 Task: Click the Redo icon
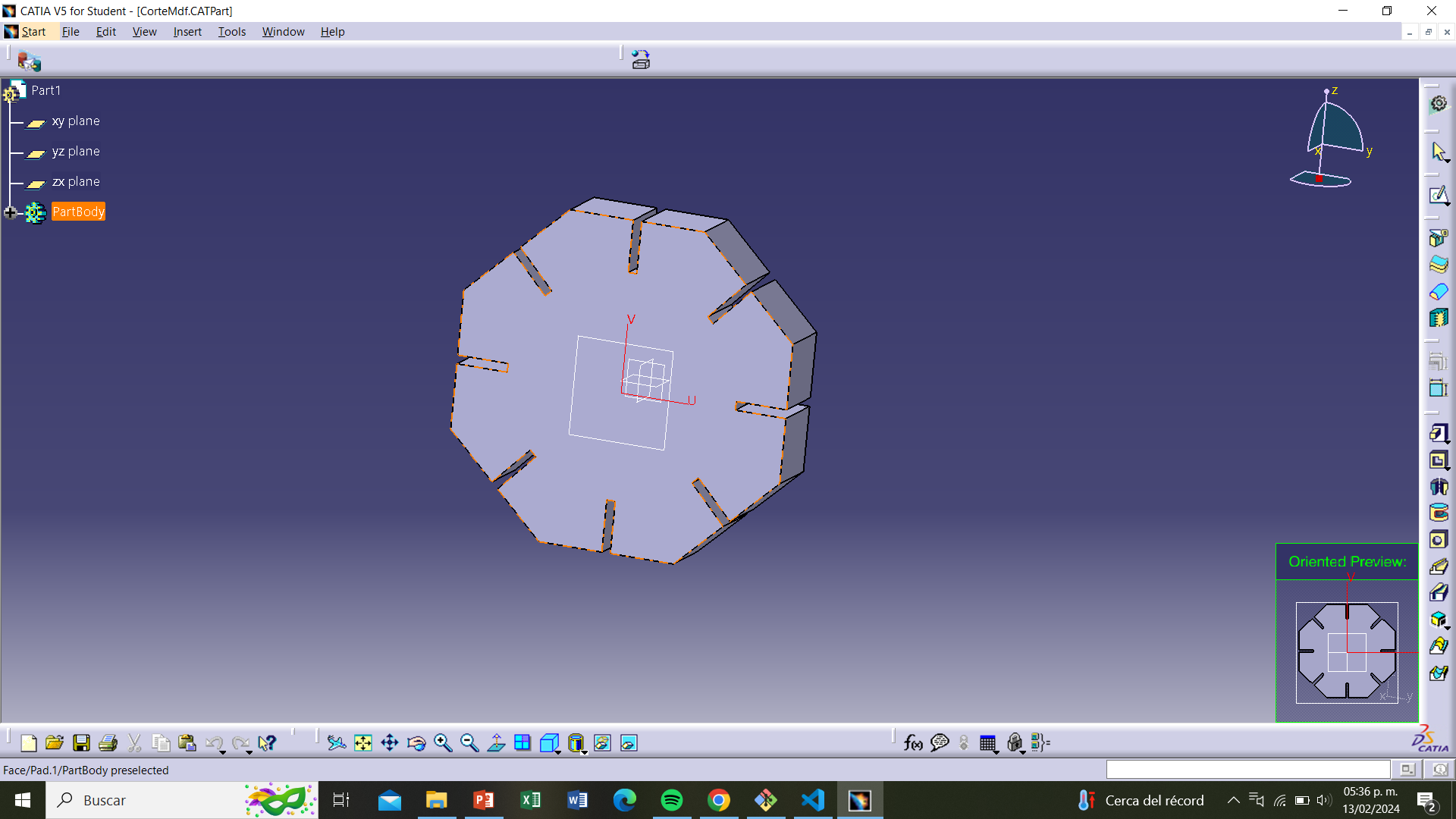240,743
